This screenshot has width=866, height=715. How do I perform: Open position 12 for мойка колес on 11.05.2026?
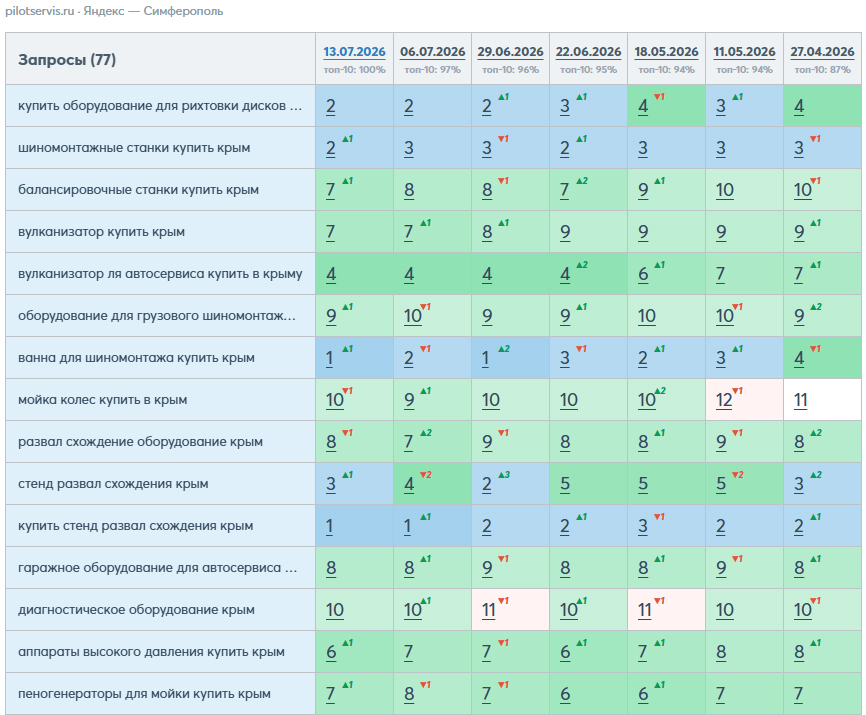pyautogui.click(x=724, y=400)
